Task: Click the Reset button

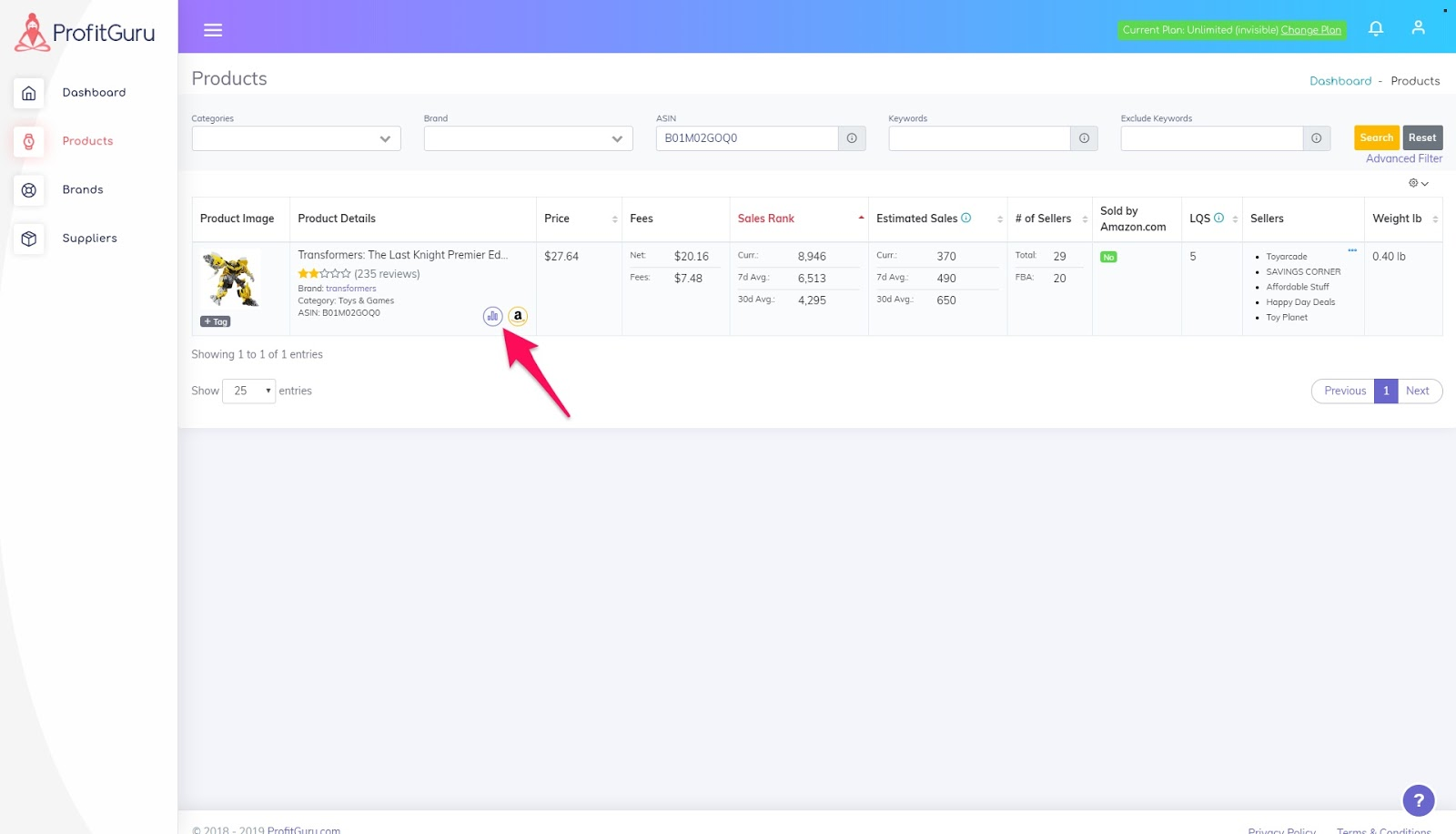Action: tap(1422, 137)
